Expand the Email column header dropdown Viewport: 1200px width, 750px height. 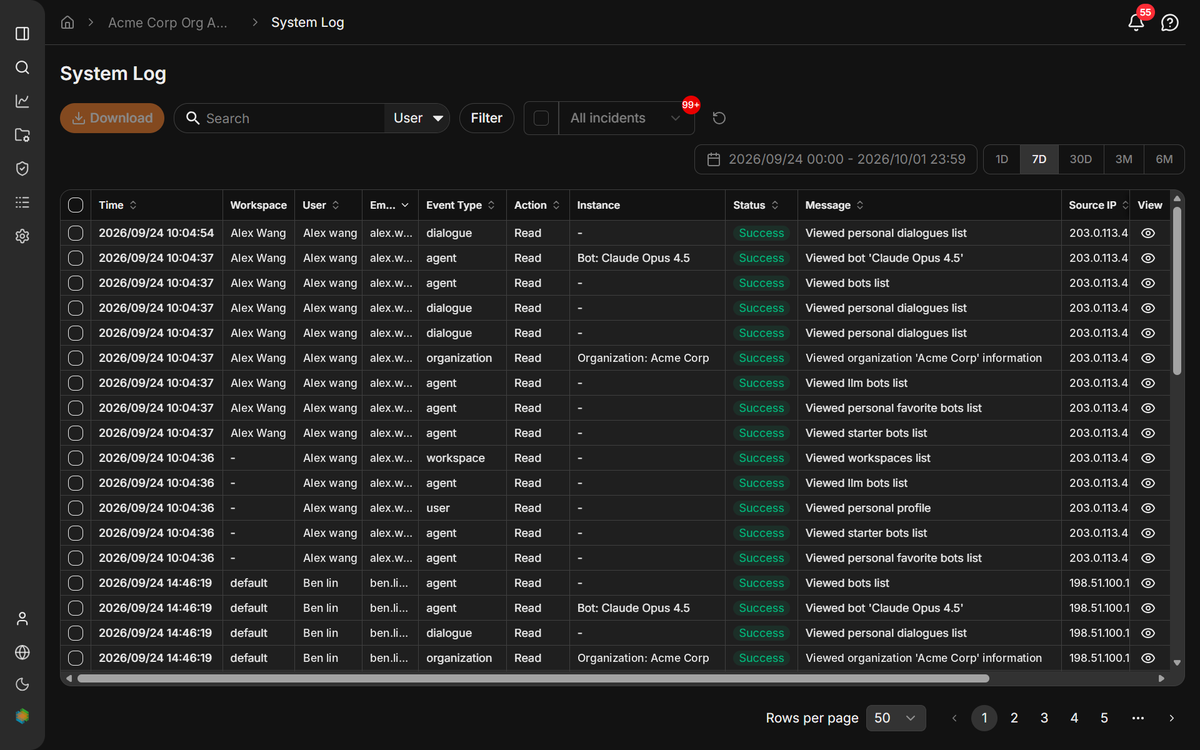click(x=405, y=205)
